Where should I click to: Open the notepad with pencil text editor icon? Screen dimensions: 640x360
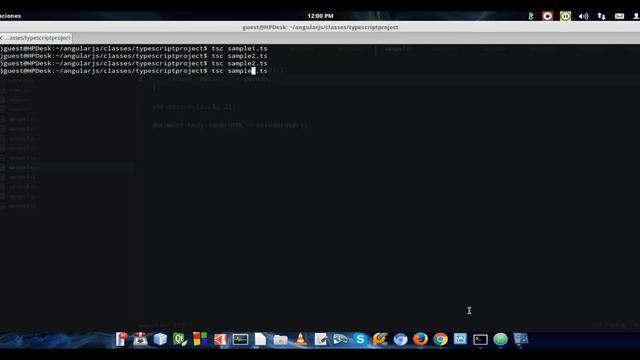click(x=320, y=340)
